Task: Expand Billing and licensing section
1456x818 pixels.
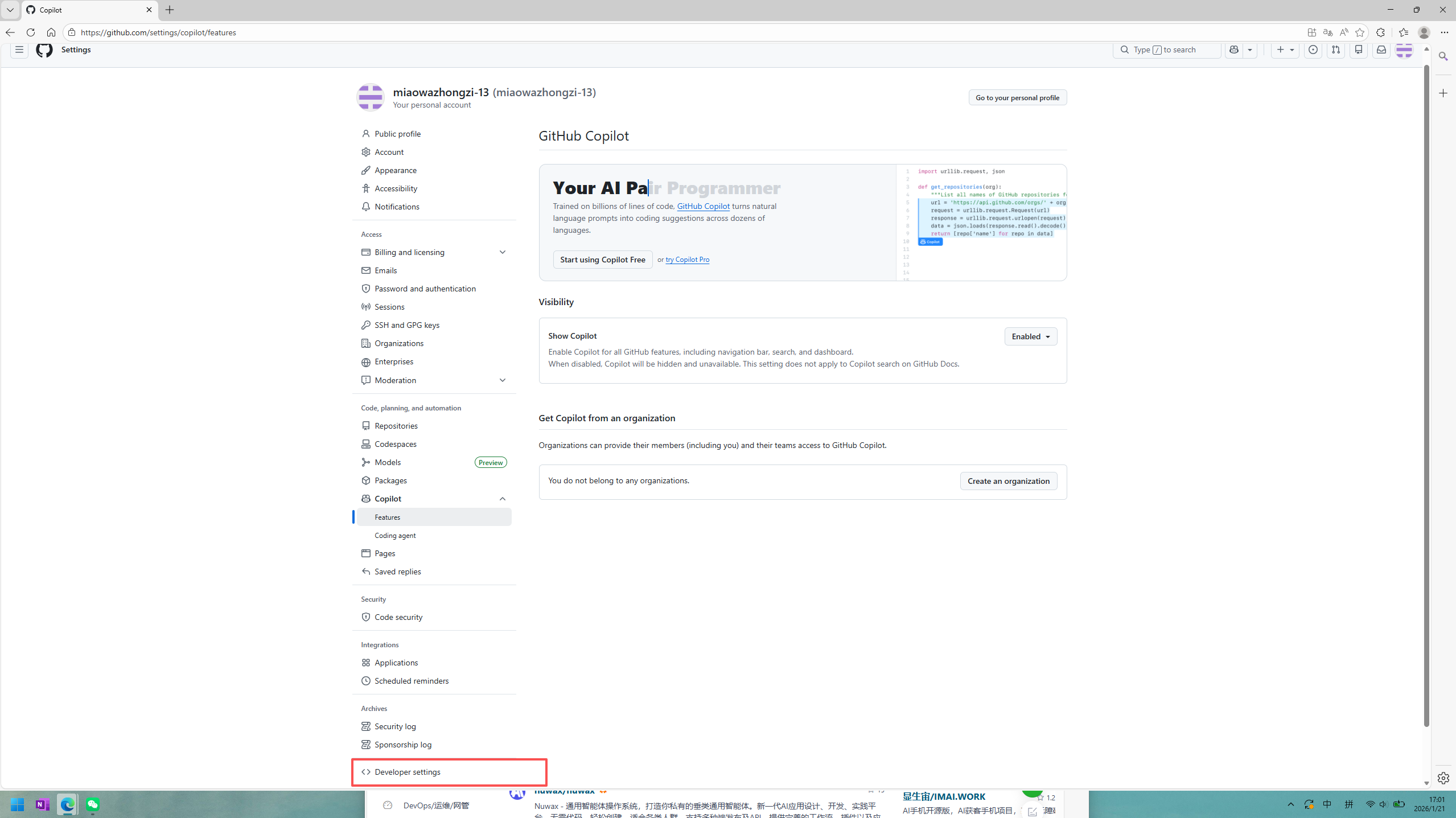Action: click(502, 252)
